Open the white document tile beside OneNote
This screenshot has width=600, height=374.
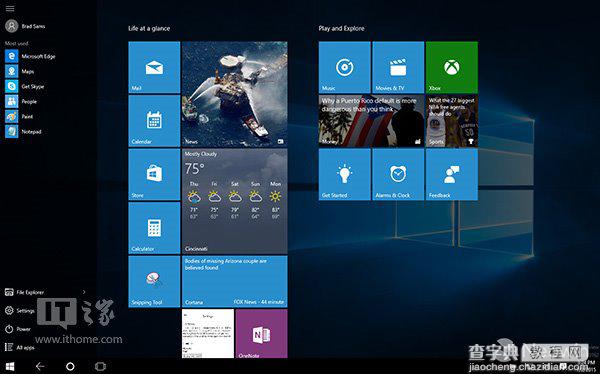tap(208, 333)
